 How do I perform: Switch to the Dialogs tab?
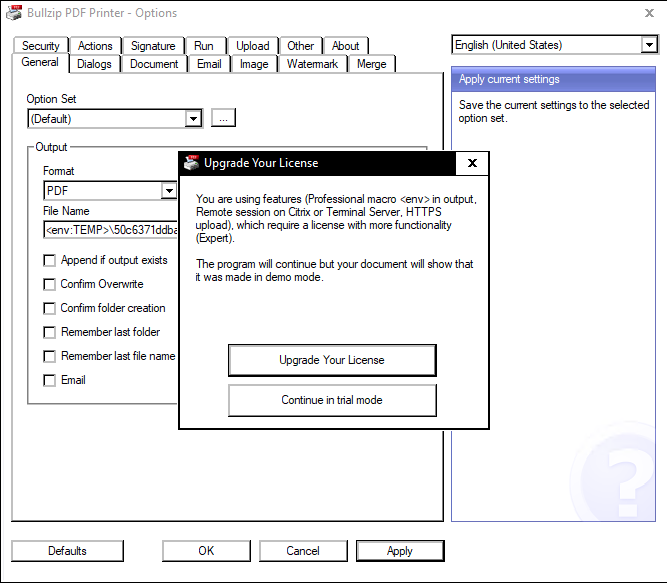[94, 64]
